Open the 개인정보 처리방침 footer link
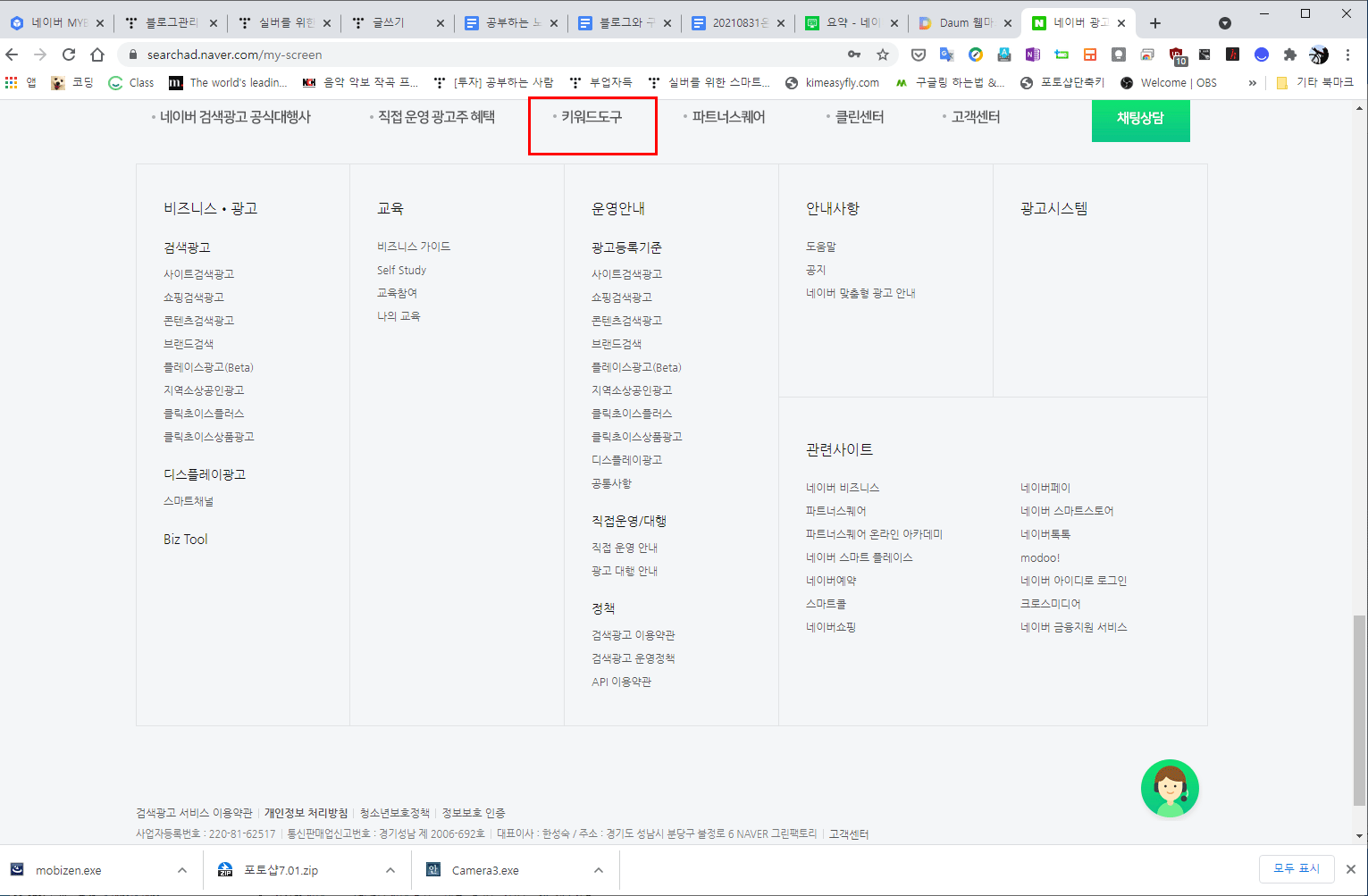This screenshot has height=896, width=1368. tap(306, 813)
